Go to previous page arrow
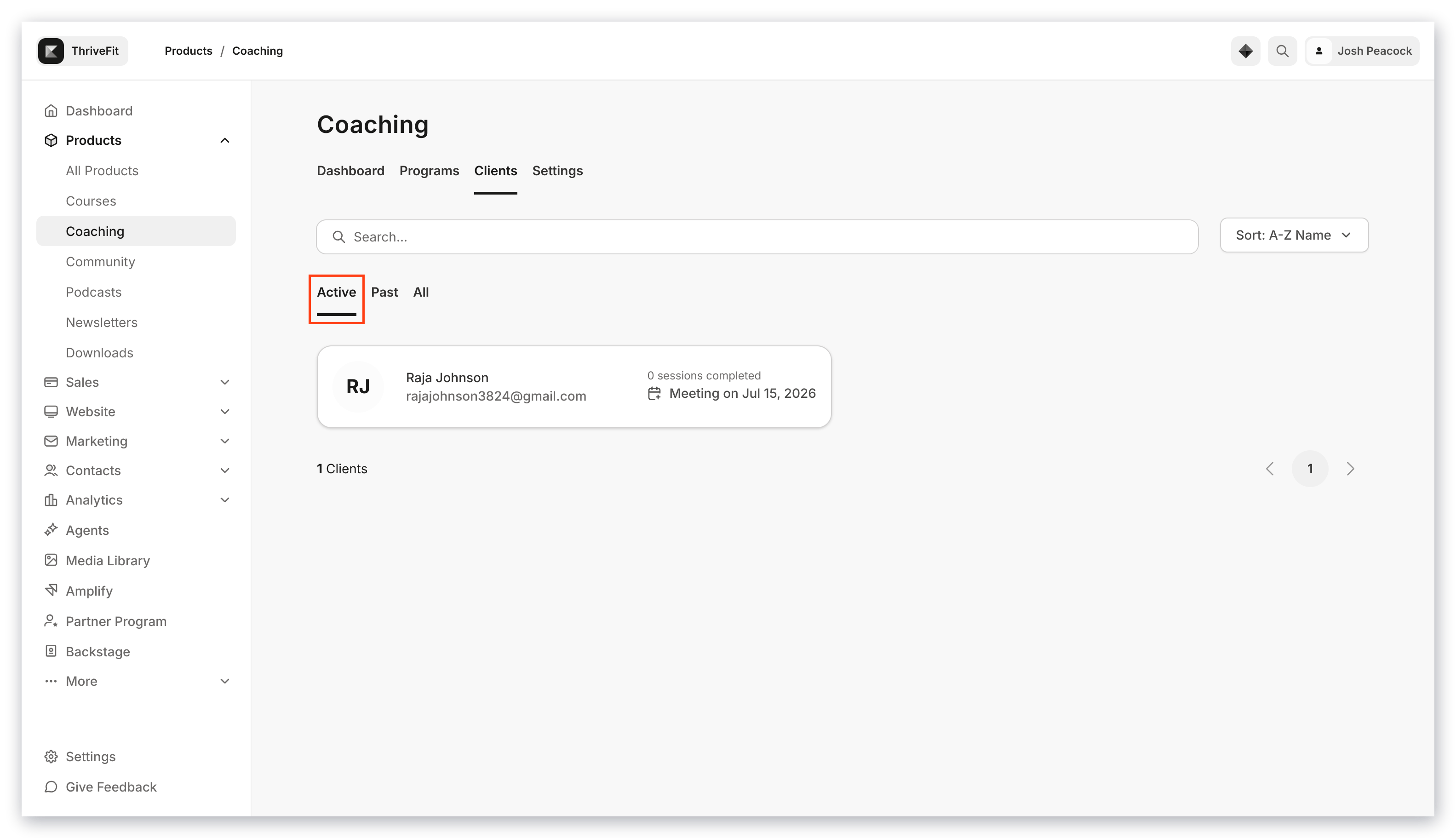The width and height of the screenshot is (1456, 838). [1270, 469]
